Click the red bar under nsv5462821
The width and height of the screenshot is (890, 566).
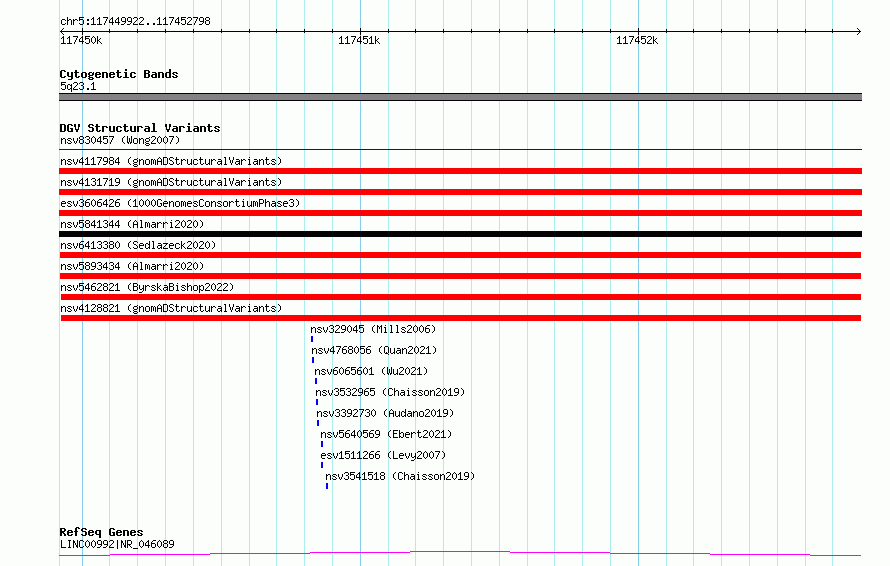point(460,297)
